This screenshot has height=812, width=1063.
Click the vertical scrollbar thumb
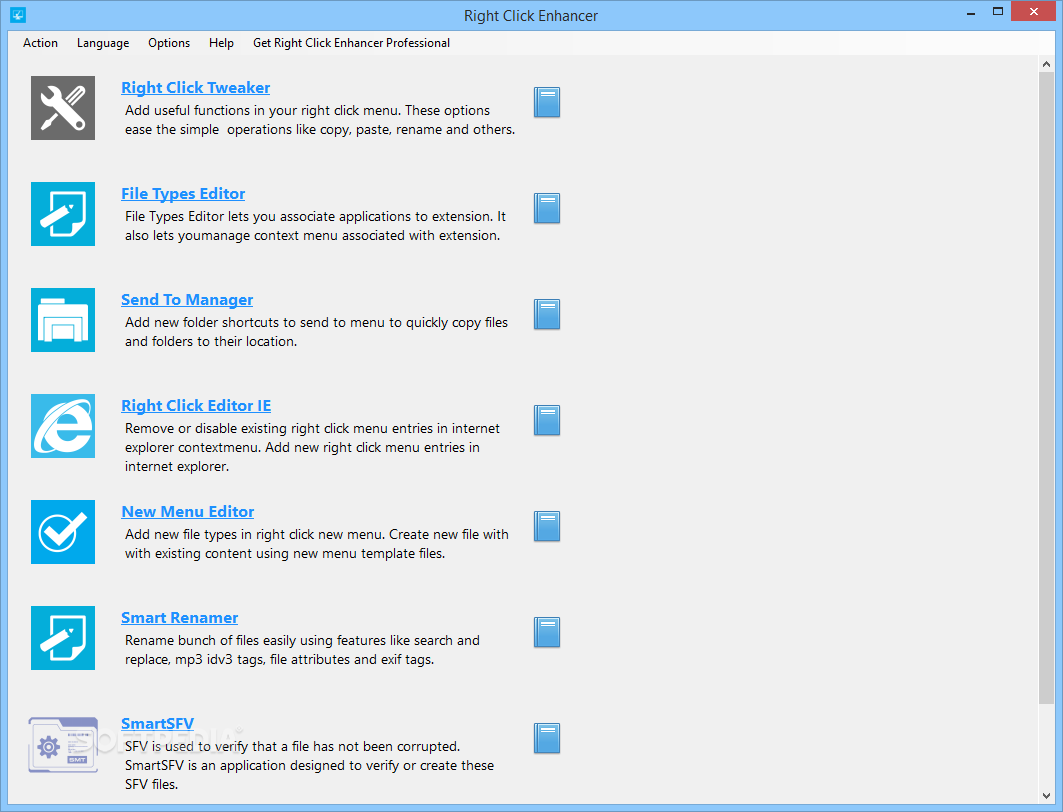(1046, 388)
